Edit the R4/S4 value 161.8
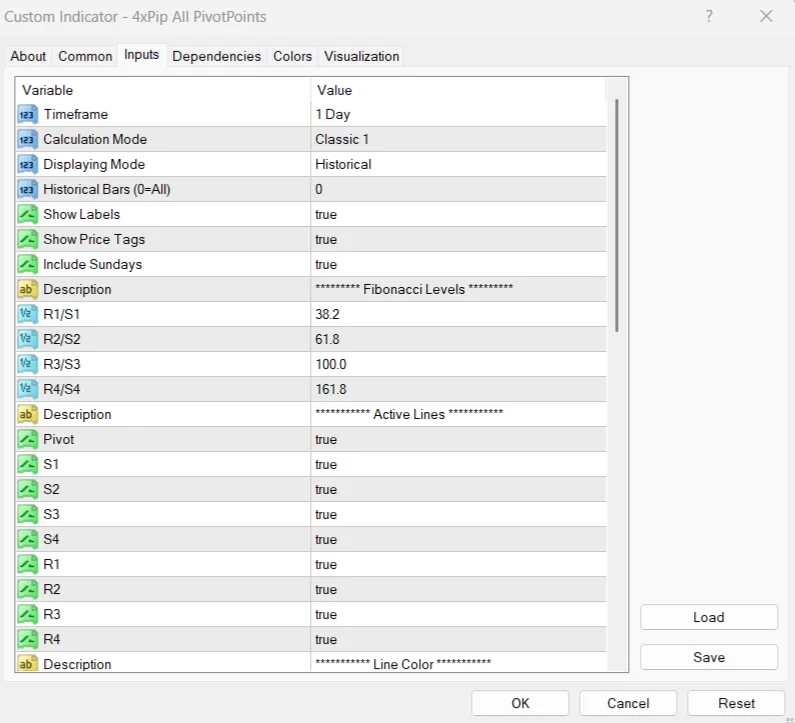This screenshot has height=723, width=795. point(458,389)
